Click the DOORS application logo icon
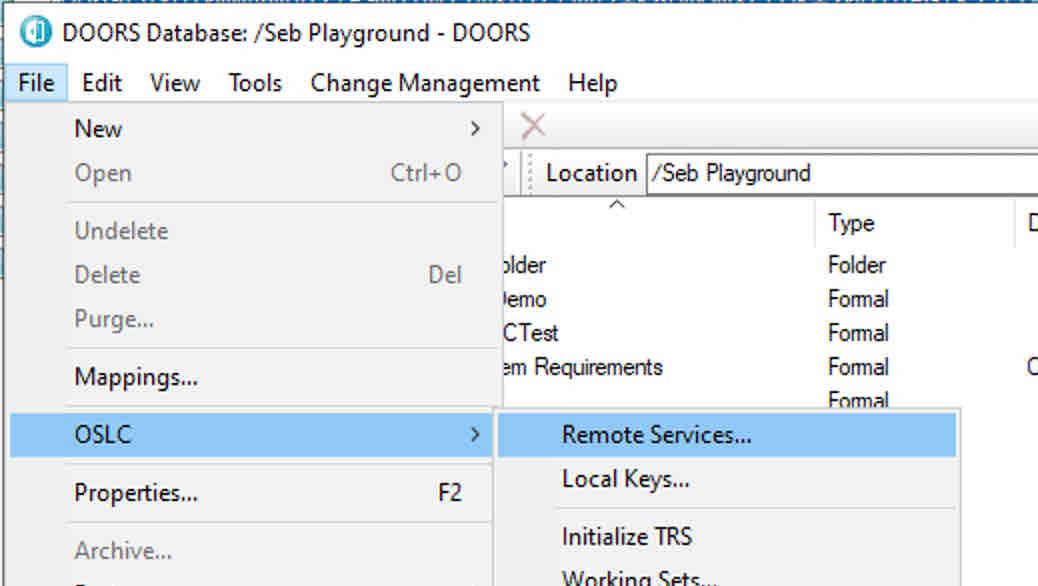 36,31
